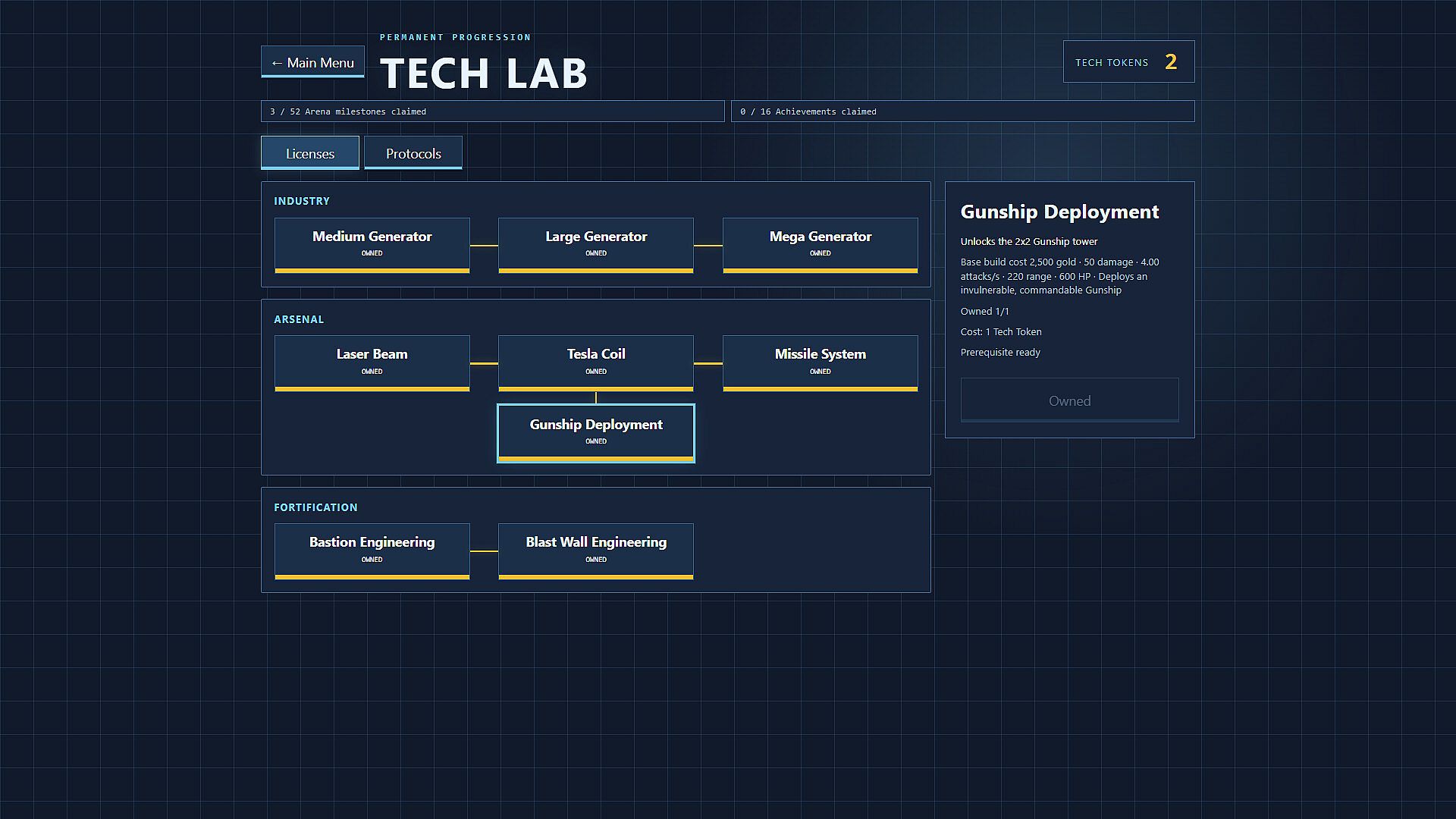Choose the Missile System license node

pyautogui.click(x=821, y=363)
